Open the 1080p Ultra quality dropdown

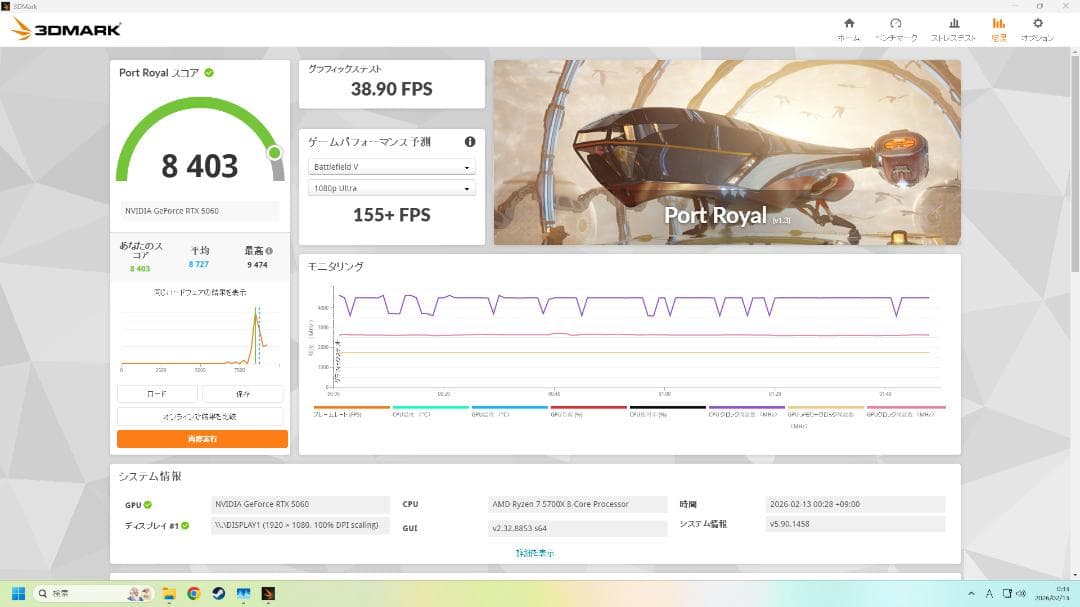pos(391,188)
